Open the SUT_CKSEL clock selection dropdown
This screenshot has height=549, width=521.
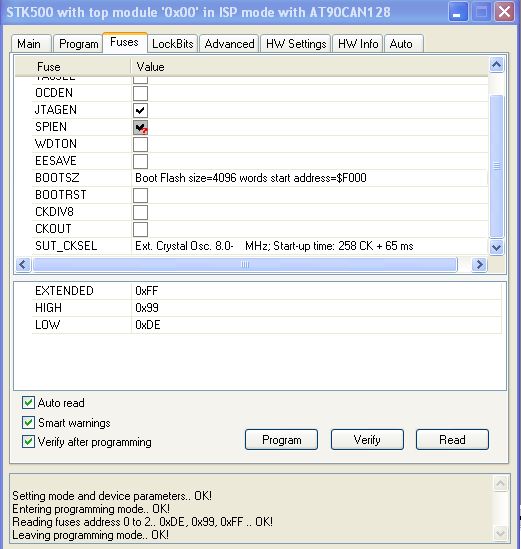[310, 246]
